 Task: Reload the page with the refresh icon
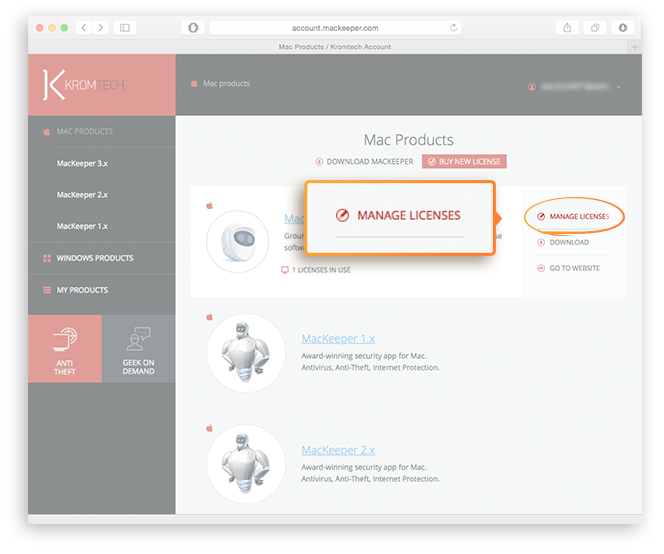tap(454, 28)
